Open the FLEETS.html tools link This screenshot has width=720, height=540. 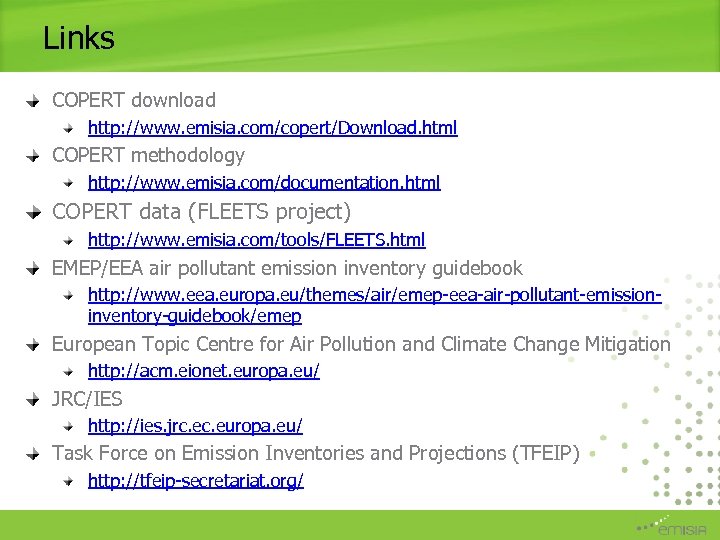tap(256, 240)
